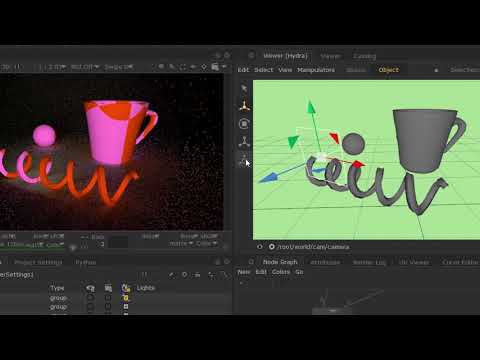Image resolution: width=480 pixels, height=360 pixels.
Task: Click the camera path /root/world/cam/camera
Action: 313,247
